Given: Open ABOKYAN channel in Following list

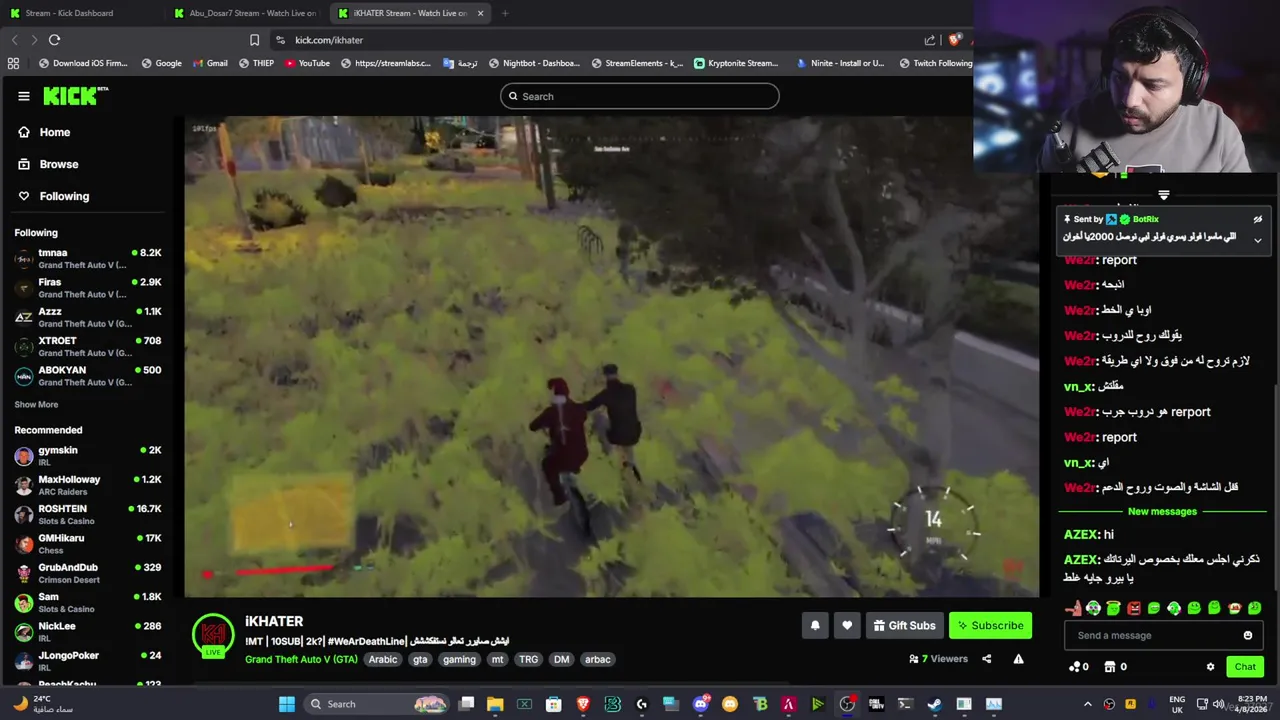Looking at the screenshot, I should [88, 376].
